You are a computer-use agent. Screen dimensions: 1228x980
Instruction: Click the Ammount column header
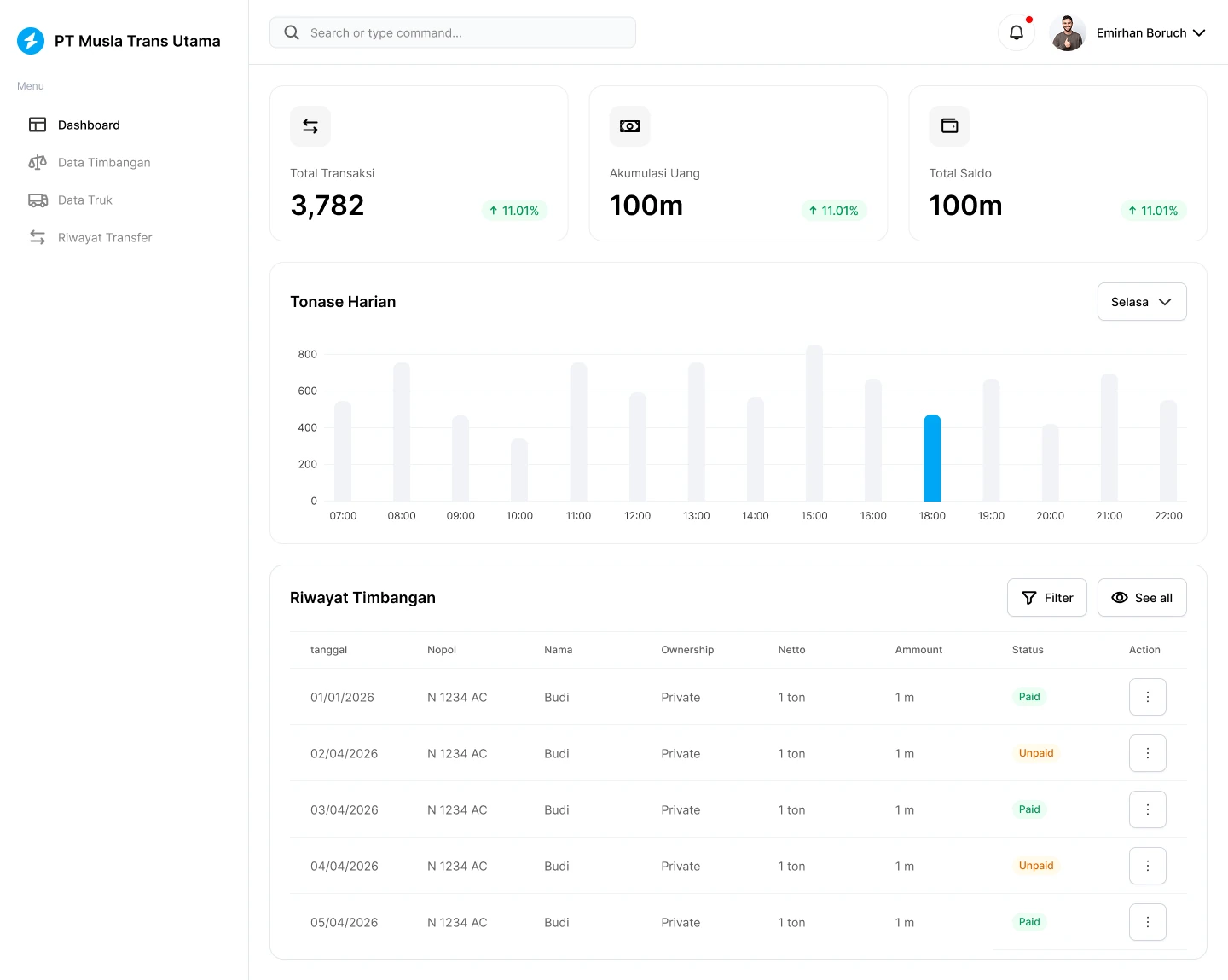click(x=918, y=650)
